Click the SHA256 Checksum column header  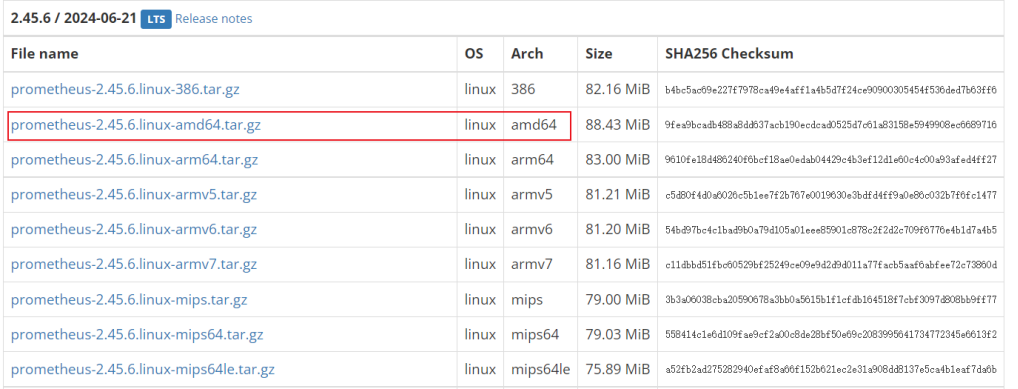point(729,53)
